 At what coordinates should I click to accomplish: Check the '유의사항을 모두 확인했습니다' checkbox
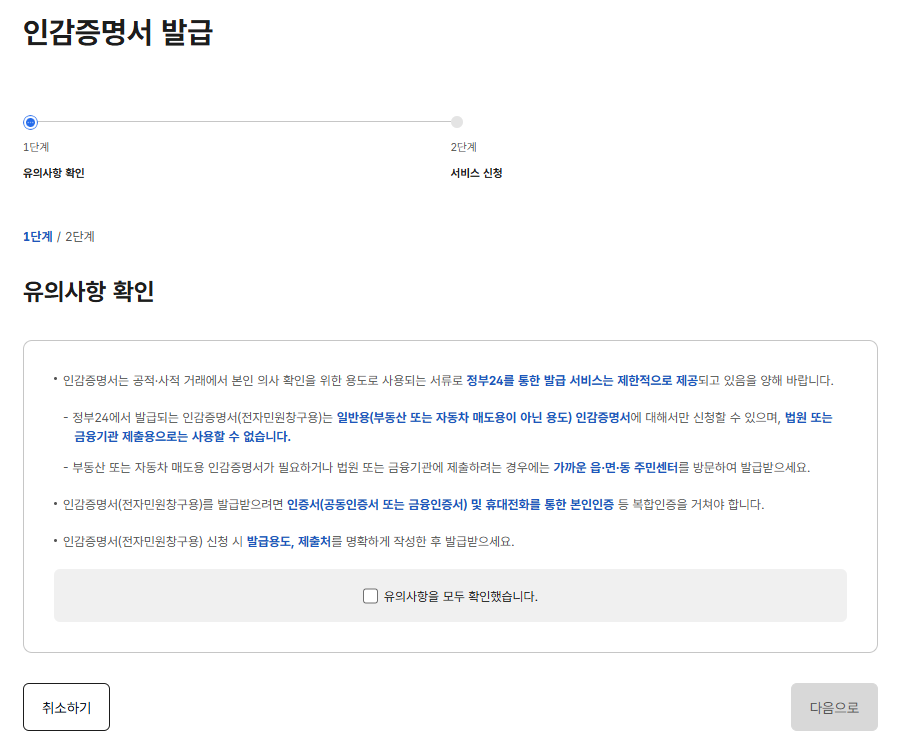point(370,596)
